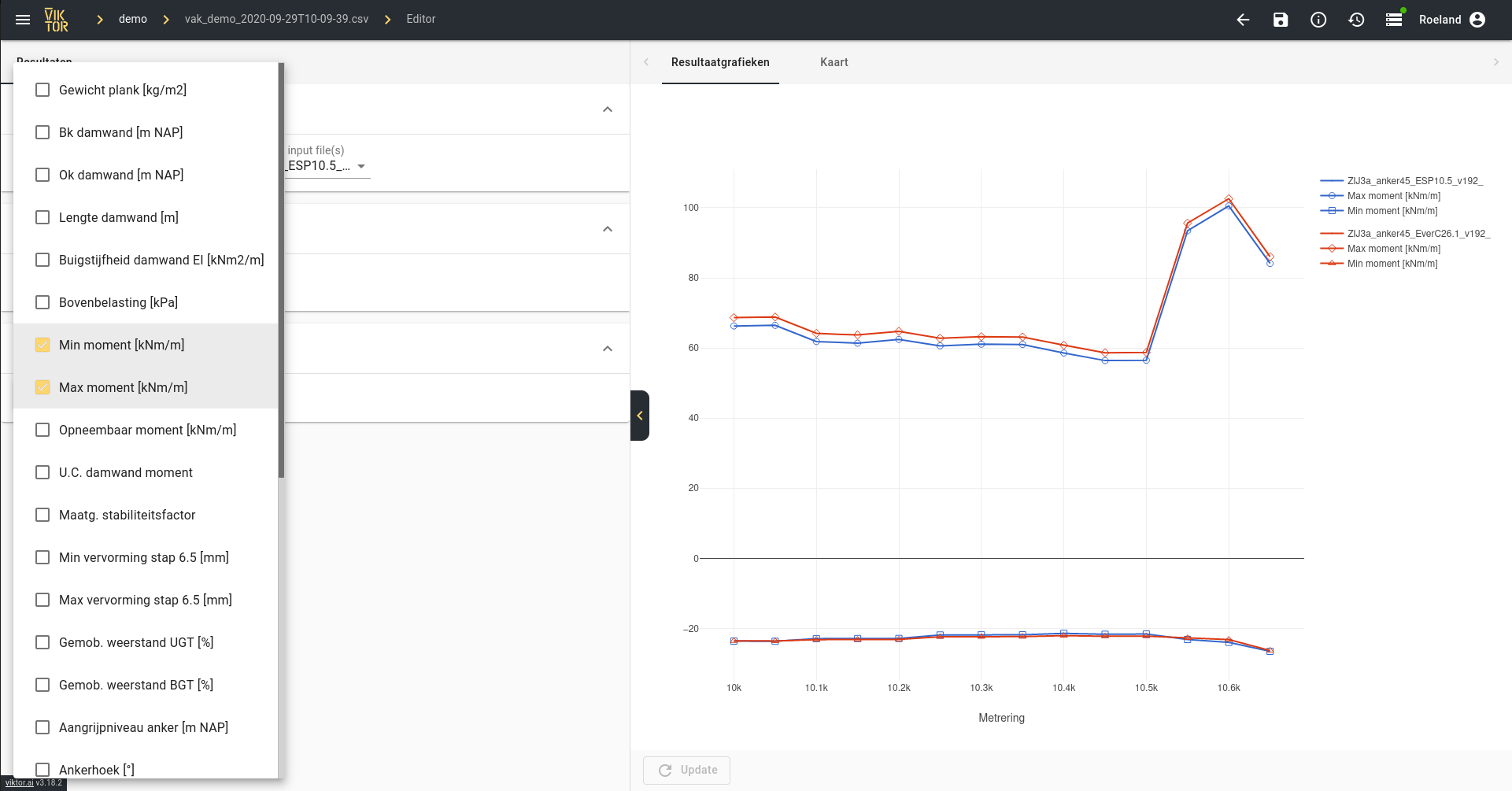The image size is (1512, 791).
Task: Open the hamburger navigation menu
Action: tap(23, 20)
